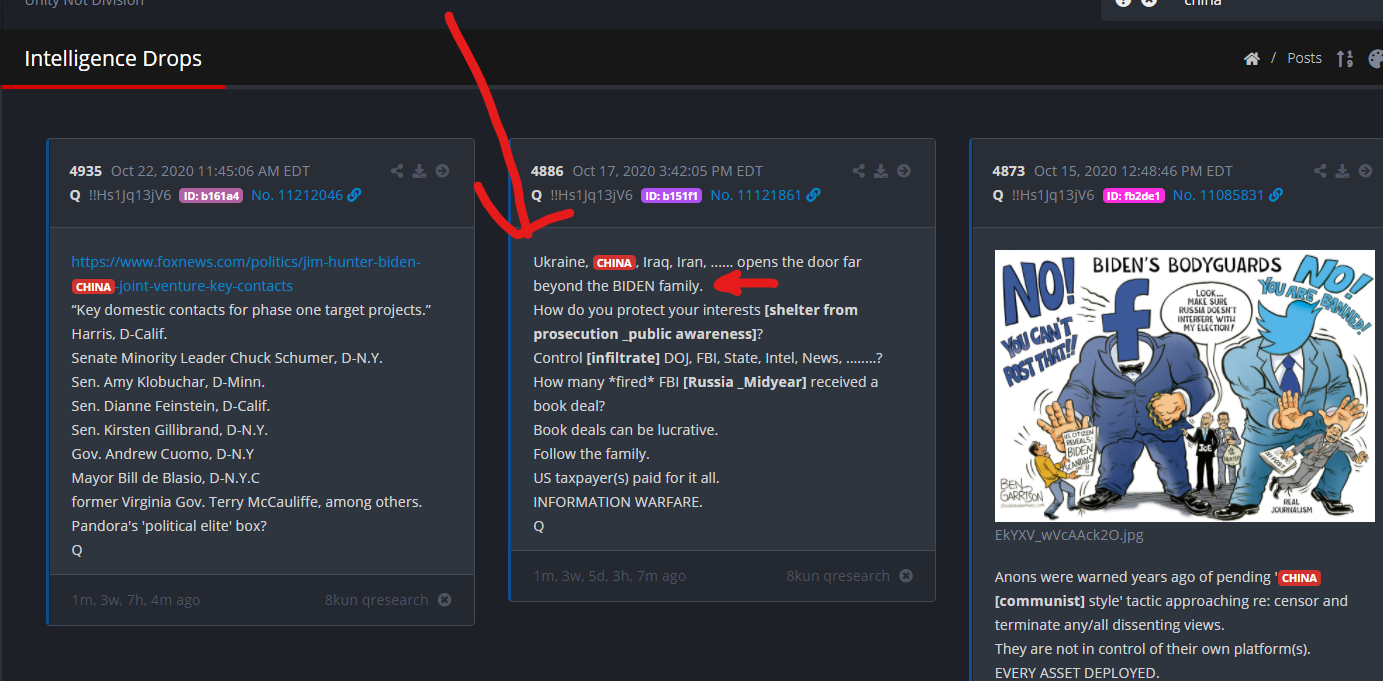The image size is (1383, 681).
Task: Open the sort order icon in the header
Action: tap(1344, 59)
